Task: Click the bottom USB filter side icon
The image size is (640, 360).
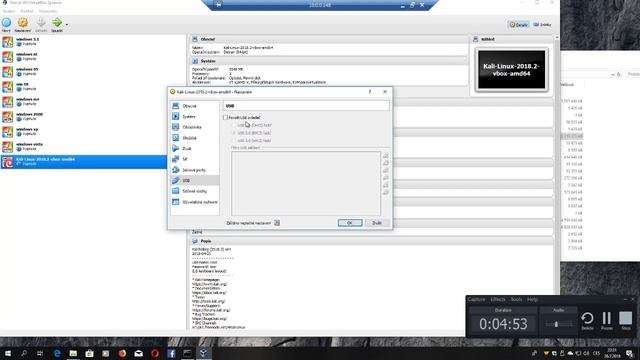Action: pos(386,192)
